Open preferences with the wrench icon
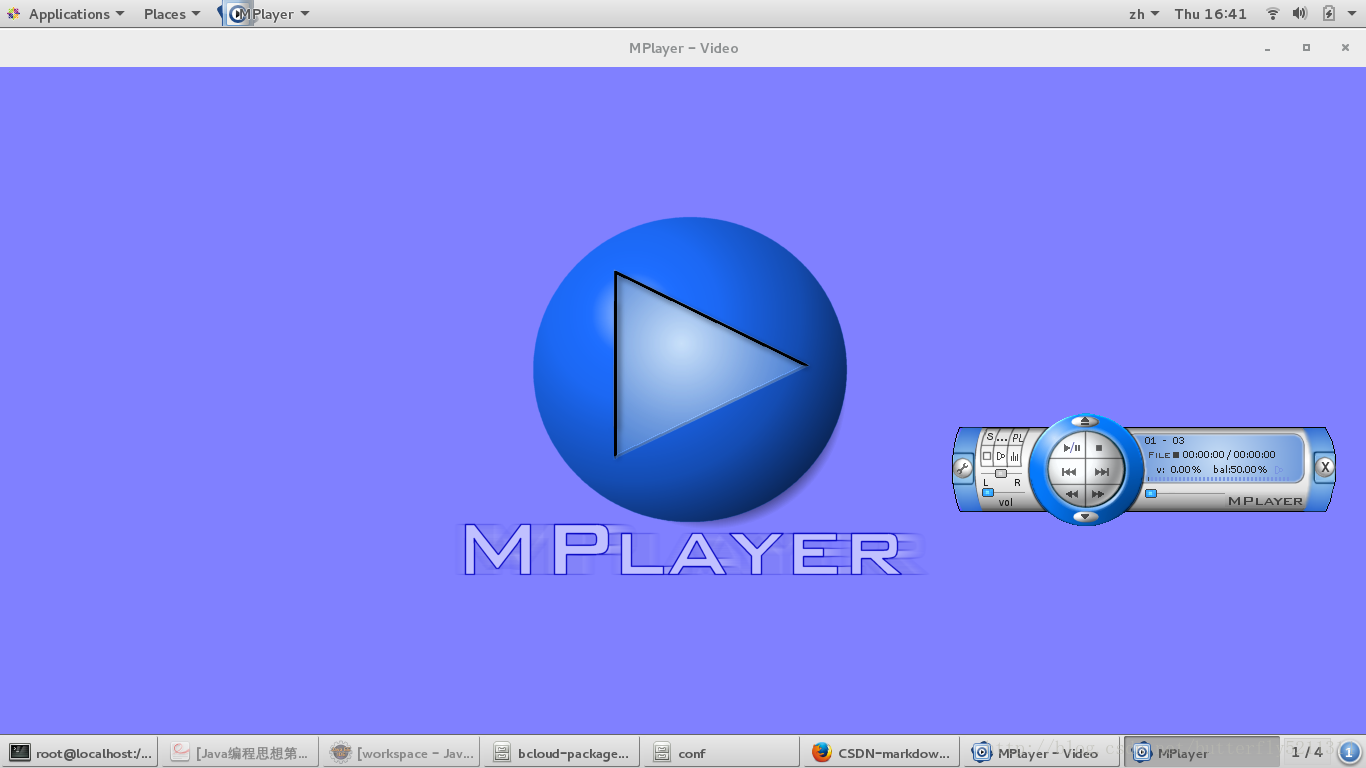Image resolution: width=1366 pixels, height=768 pixels. (x=963, y=468)
